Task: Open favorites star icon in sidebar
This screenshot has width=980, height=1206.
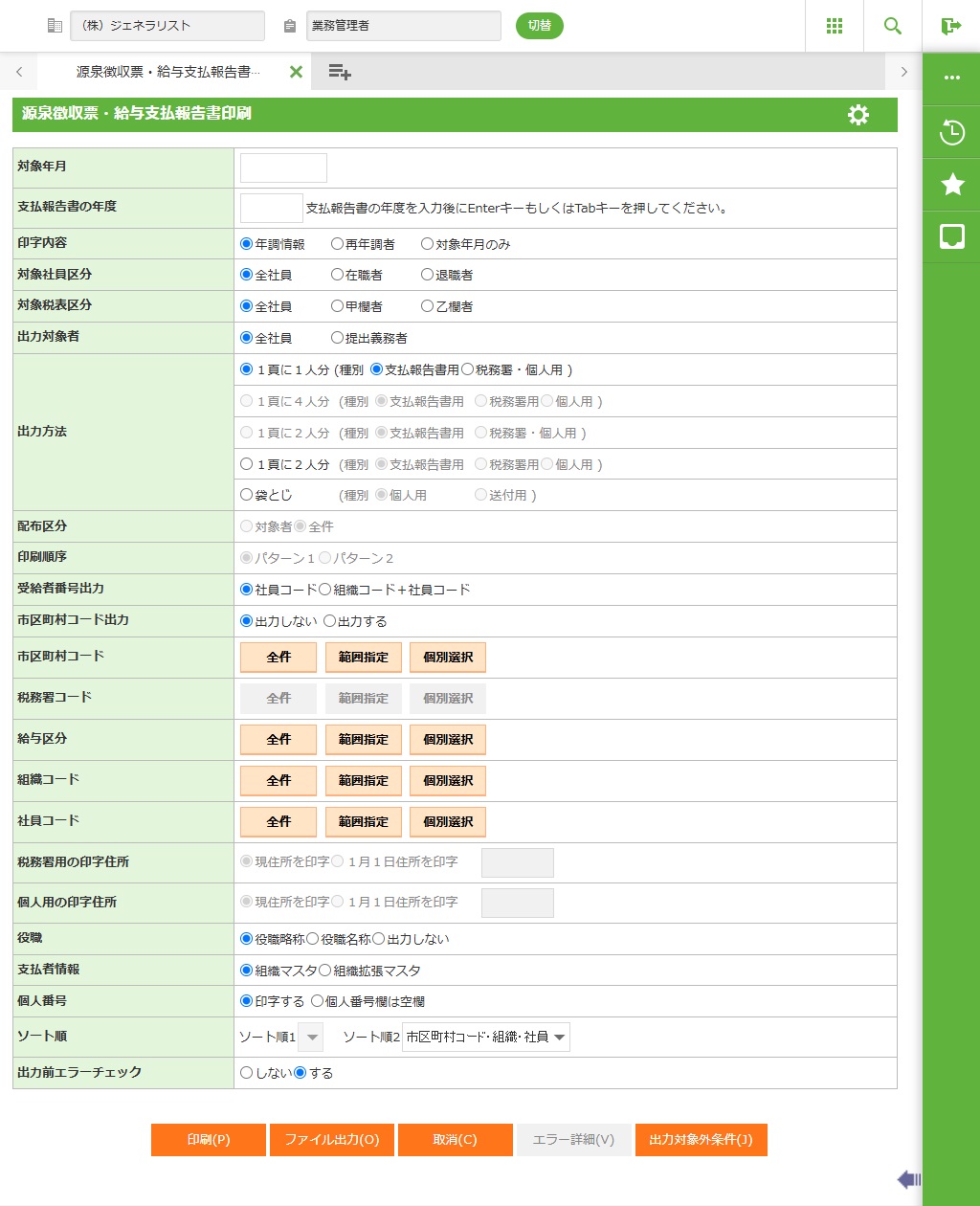Action: (951, 185)
